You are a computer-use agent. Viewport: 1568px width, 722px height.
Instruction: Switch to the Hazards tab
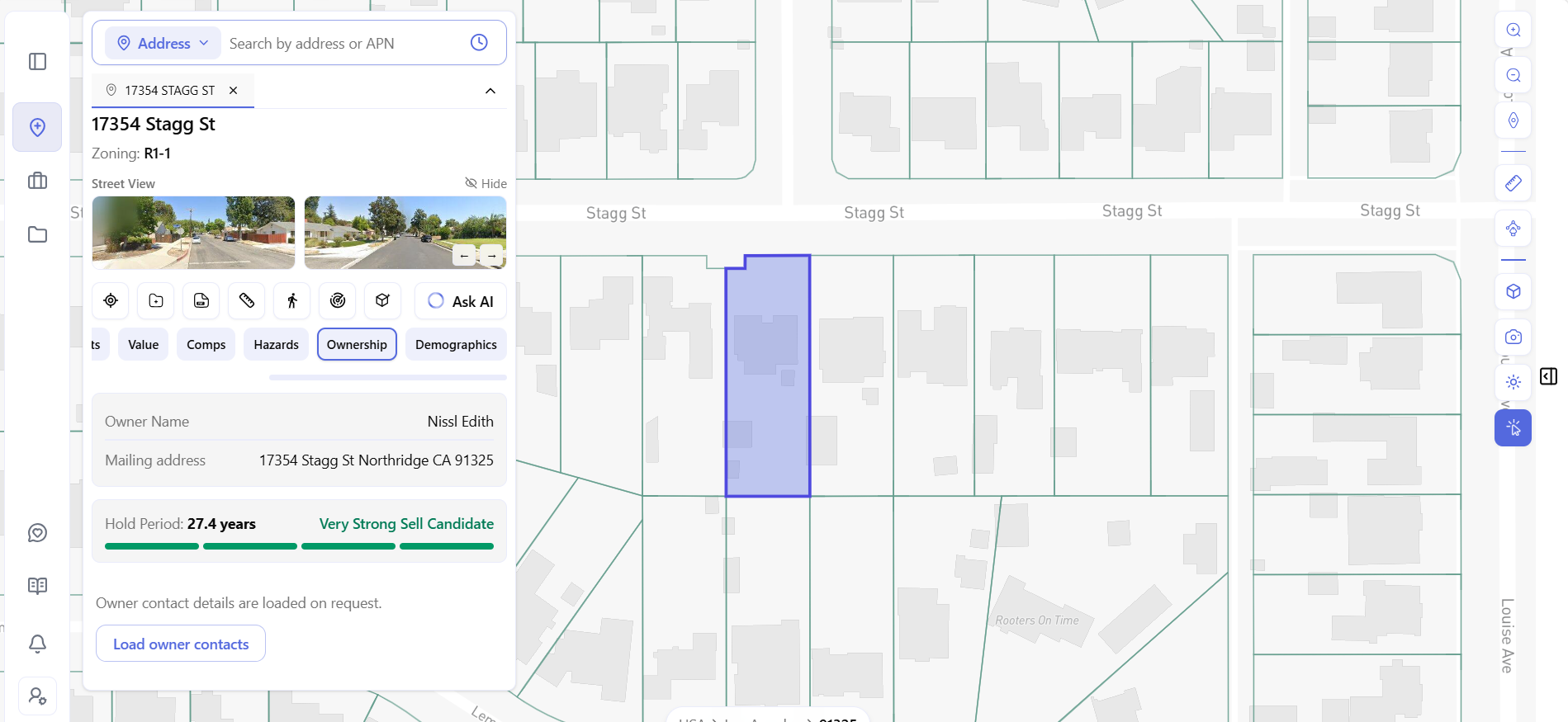277,344
